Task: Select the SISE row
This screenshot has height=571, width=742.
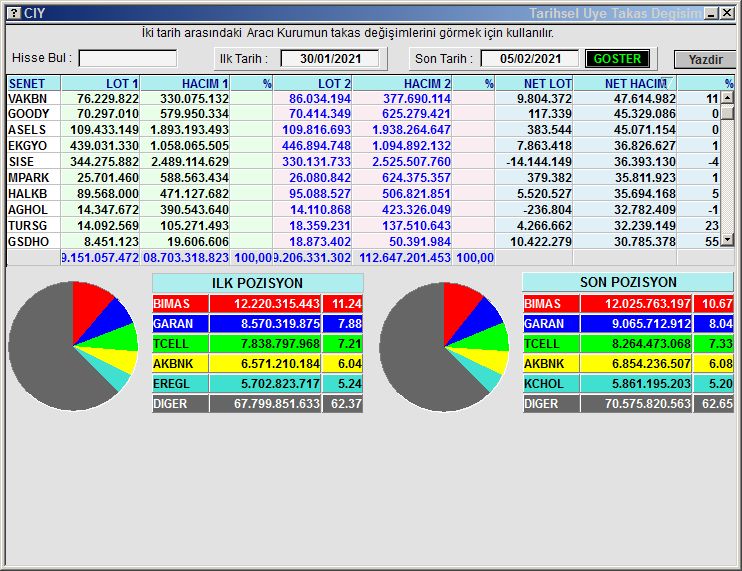Action: (x=363, y=162)
